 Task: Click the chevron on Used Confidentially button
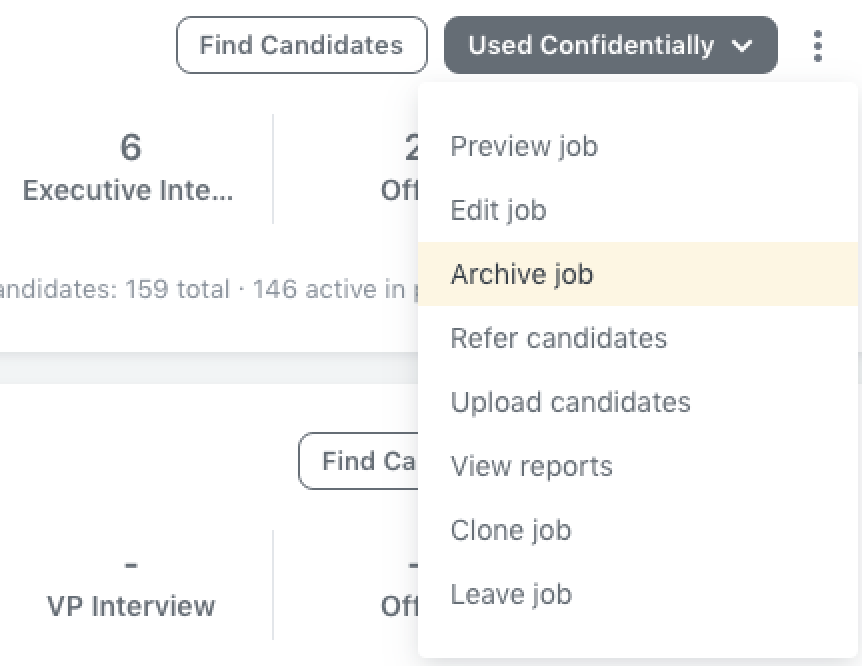744,45
